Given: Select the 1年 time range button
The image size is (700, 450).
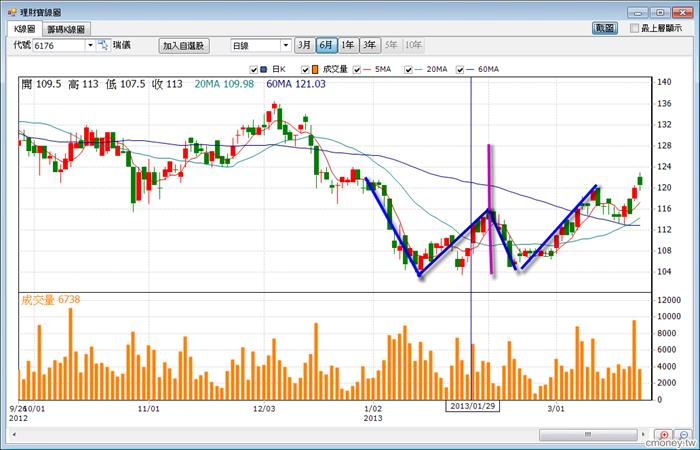Looking at the screenshot, I should 348,46.
